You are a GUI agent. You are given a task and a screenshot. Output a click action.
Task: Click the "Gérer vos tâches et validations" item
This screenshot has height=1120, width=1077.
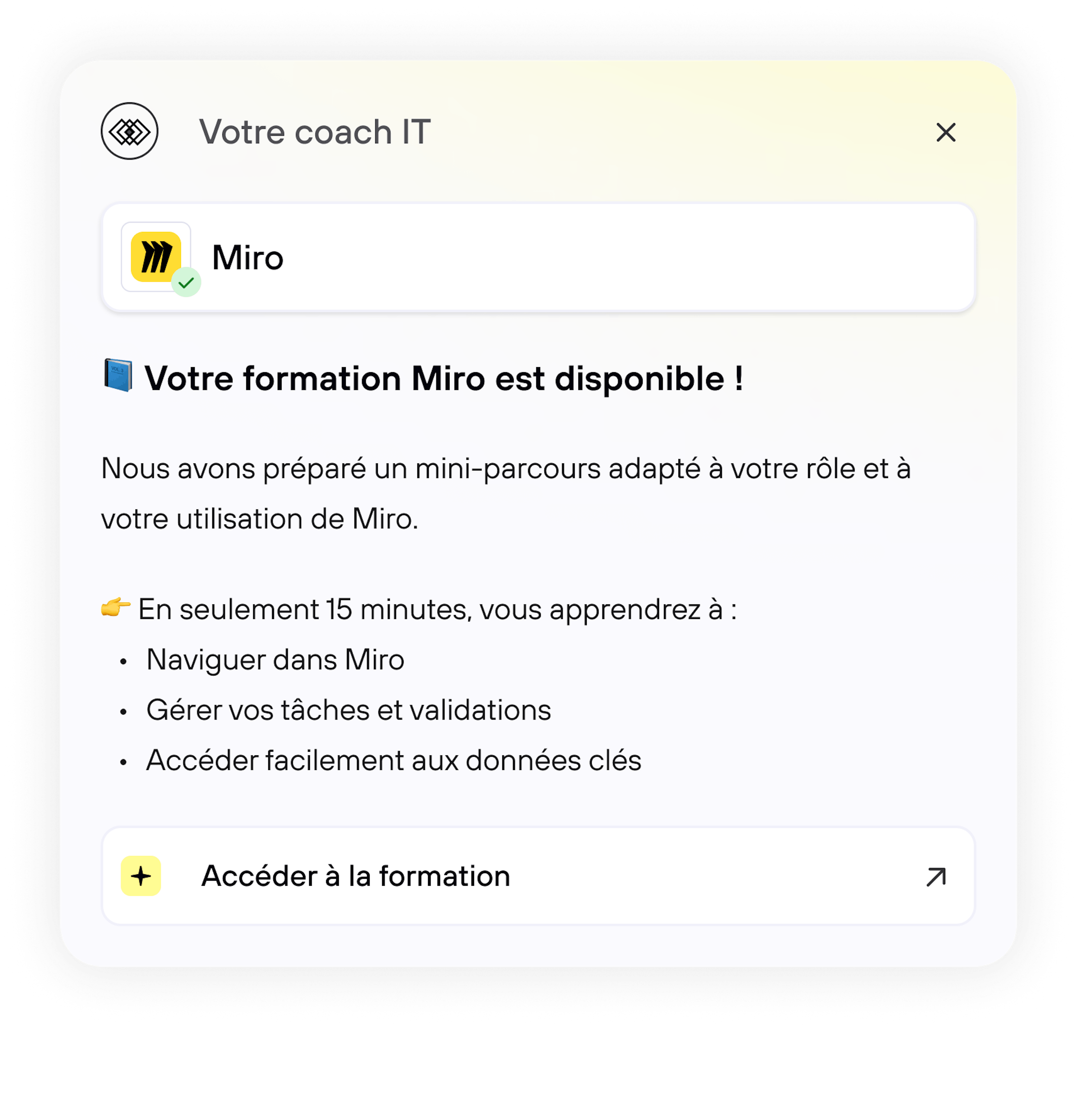349,710
